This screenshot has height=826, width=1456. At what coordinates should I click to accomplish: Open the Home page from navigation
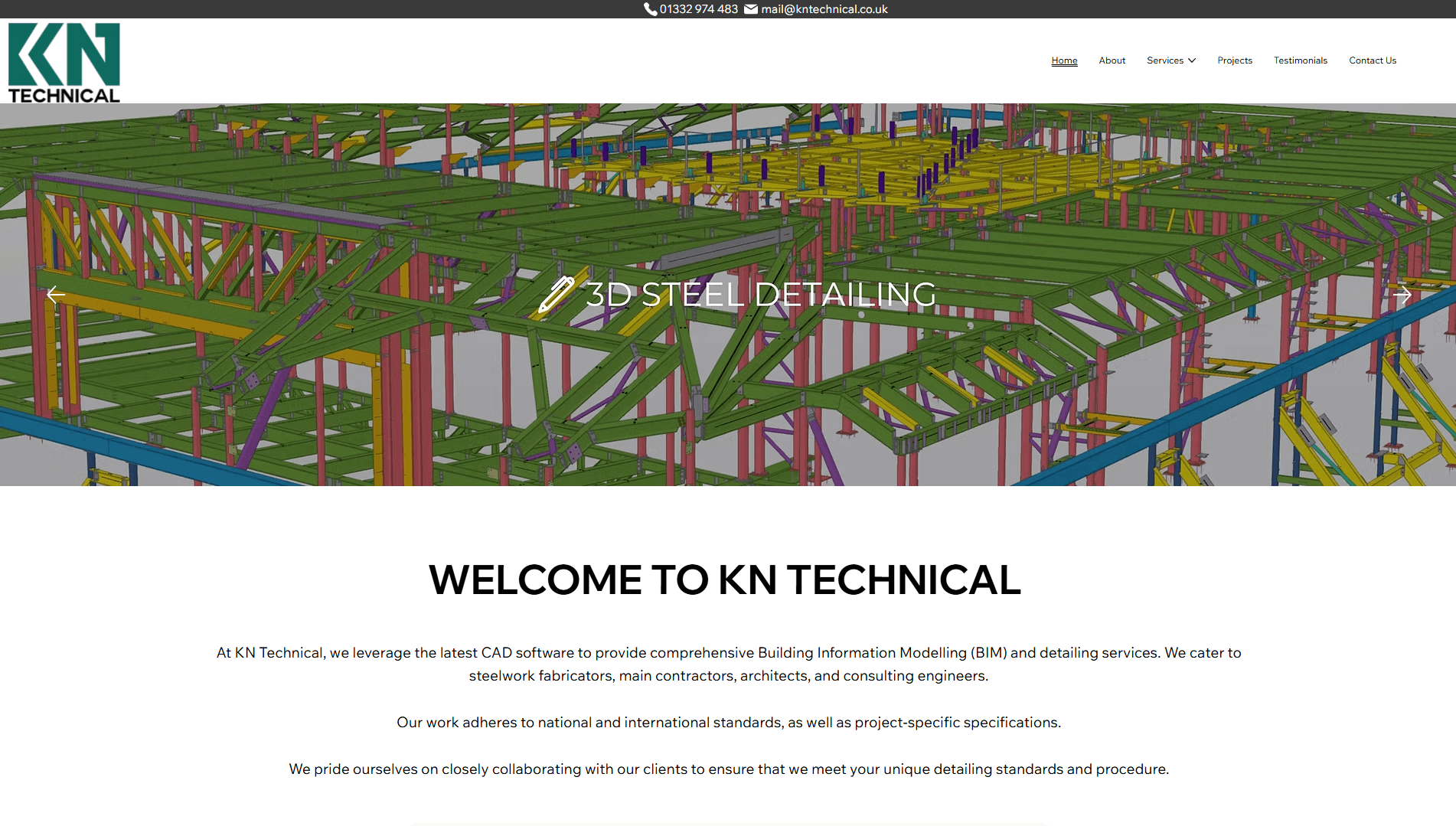1064,60
